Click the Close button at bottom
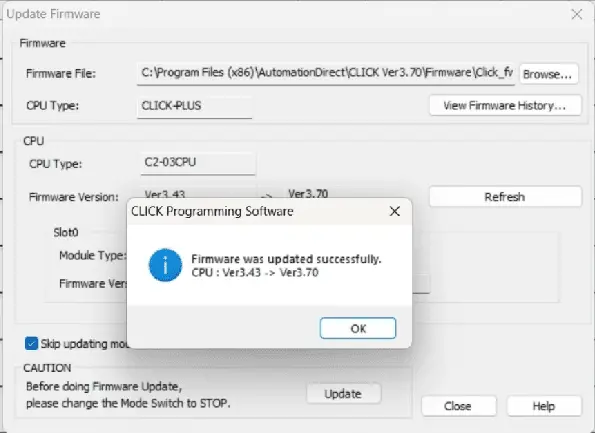595x433 pixels. point(458,406)
